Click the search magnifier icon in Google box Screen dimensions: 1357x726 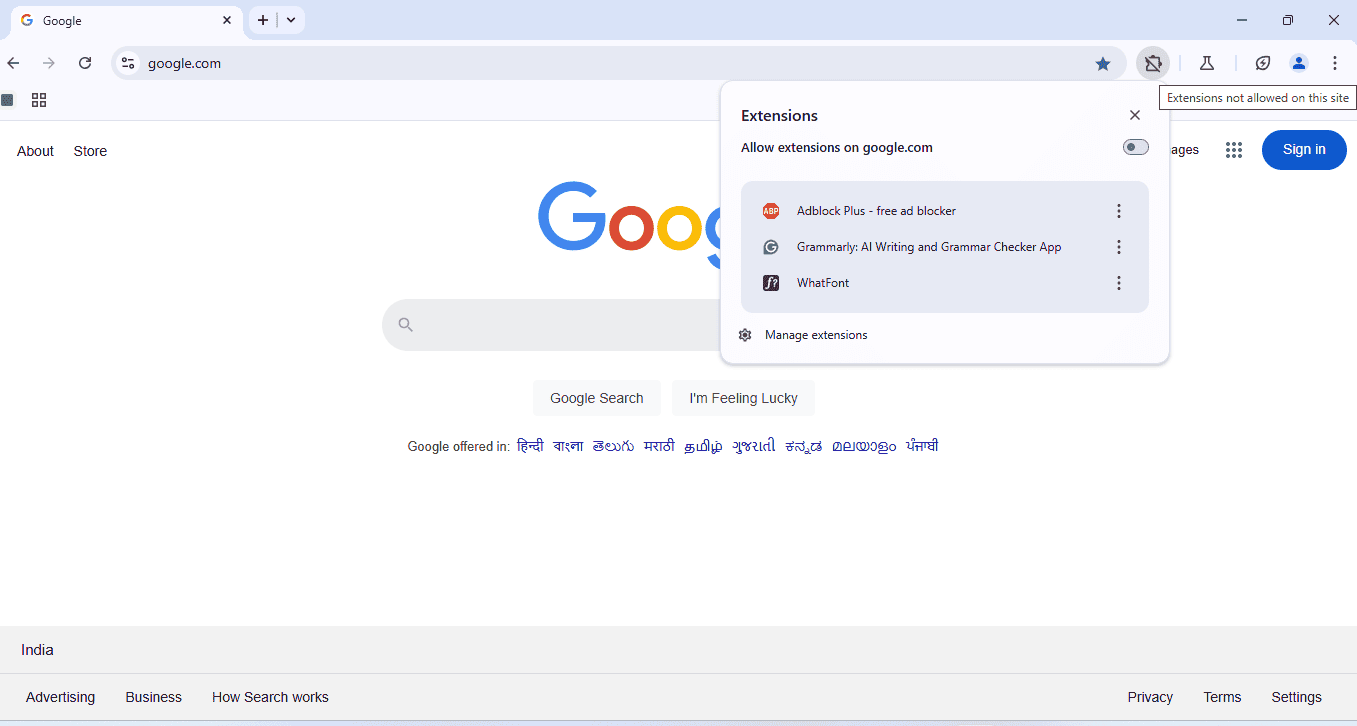[x=405, y=324]
